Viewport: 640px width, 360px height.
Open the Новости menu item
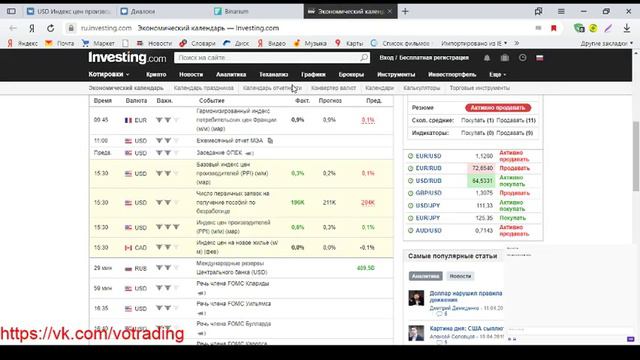click(191, 75)
